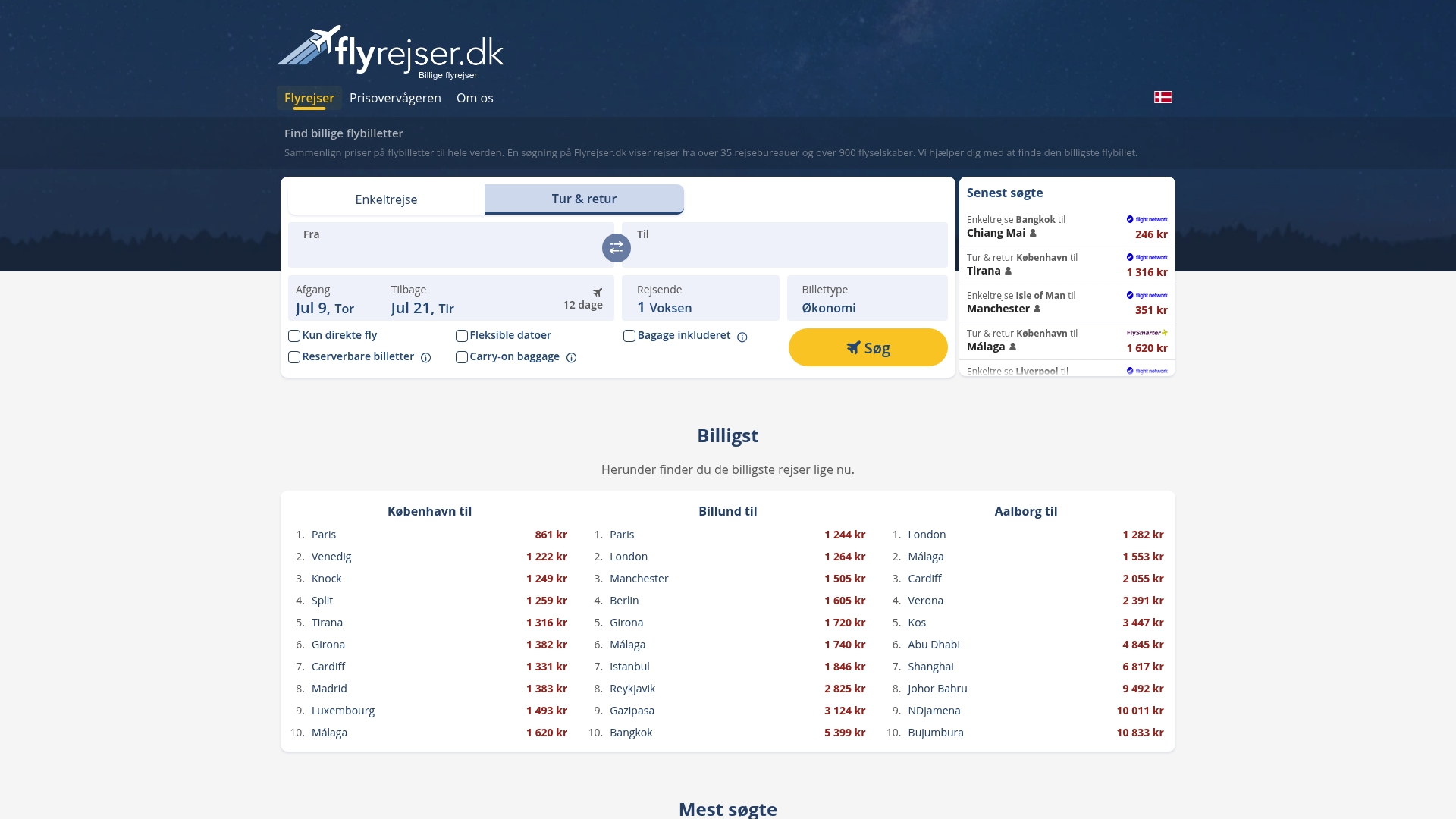Click the Fra departure input field

click(x=451, y=245)
